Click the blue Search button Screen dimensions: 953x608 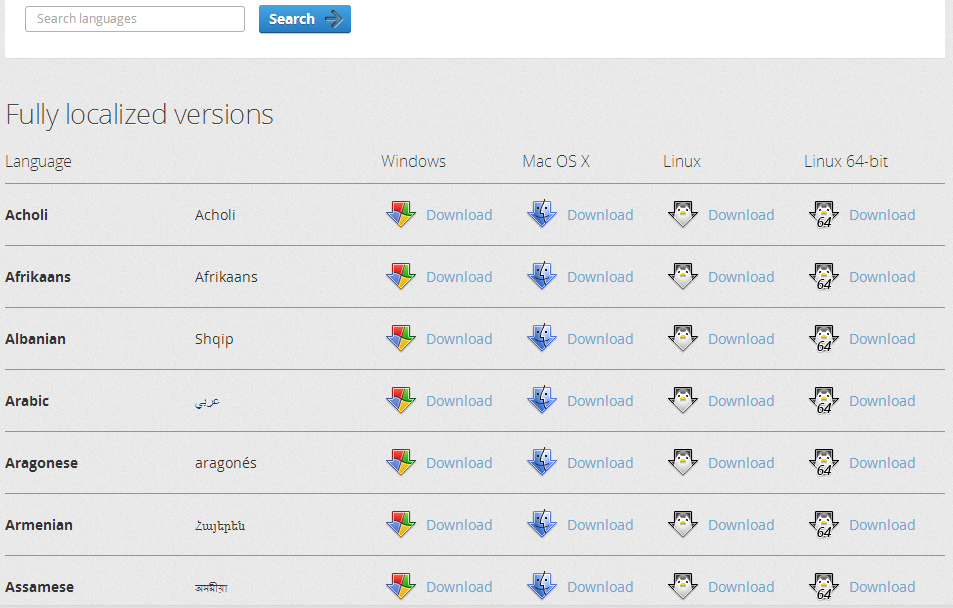[x=304, y=19]
